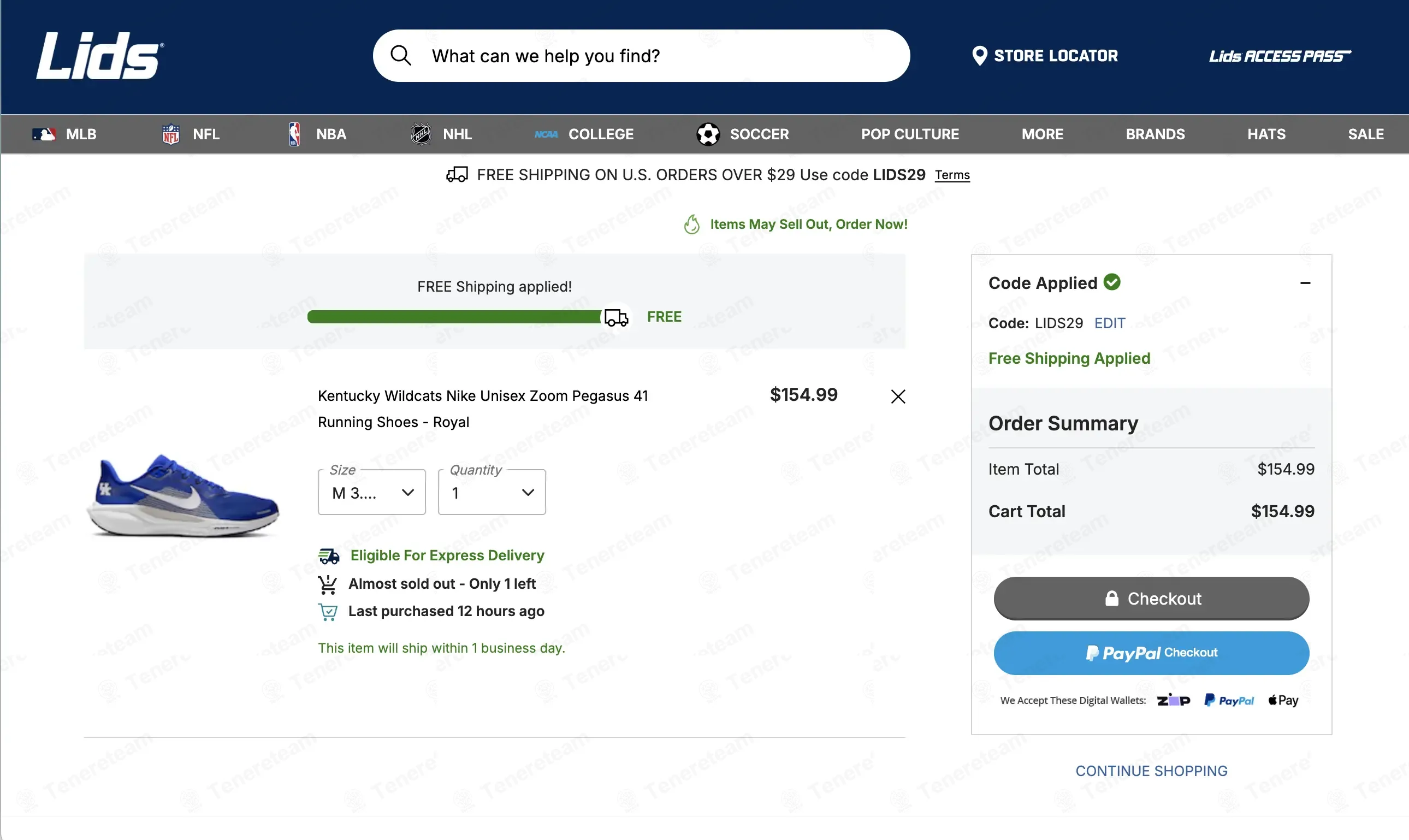Click the truck icon on shipping progress bar
1409x840 pixels.
(616, 317)
